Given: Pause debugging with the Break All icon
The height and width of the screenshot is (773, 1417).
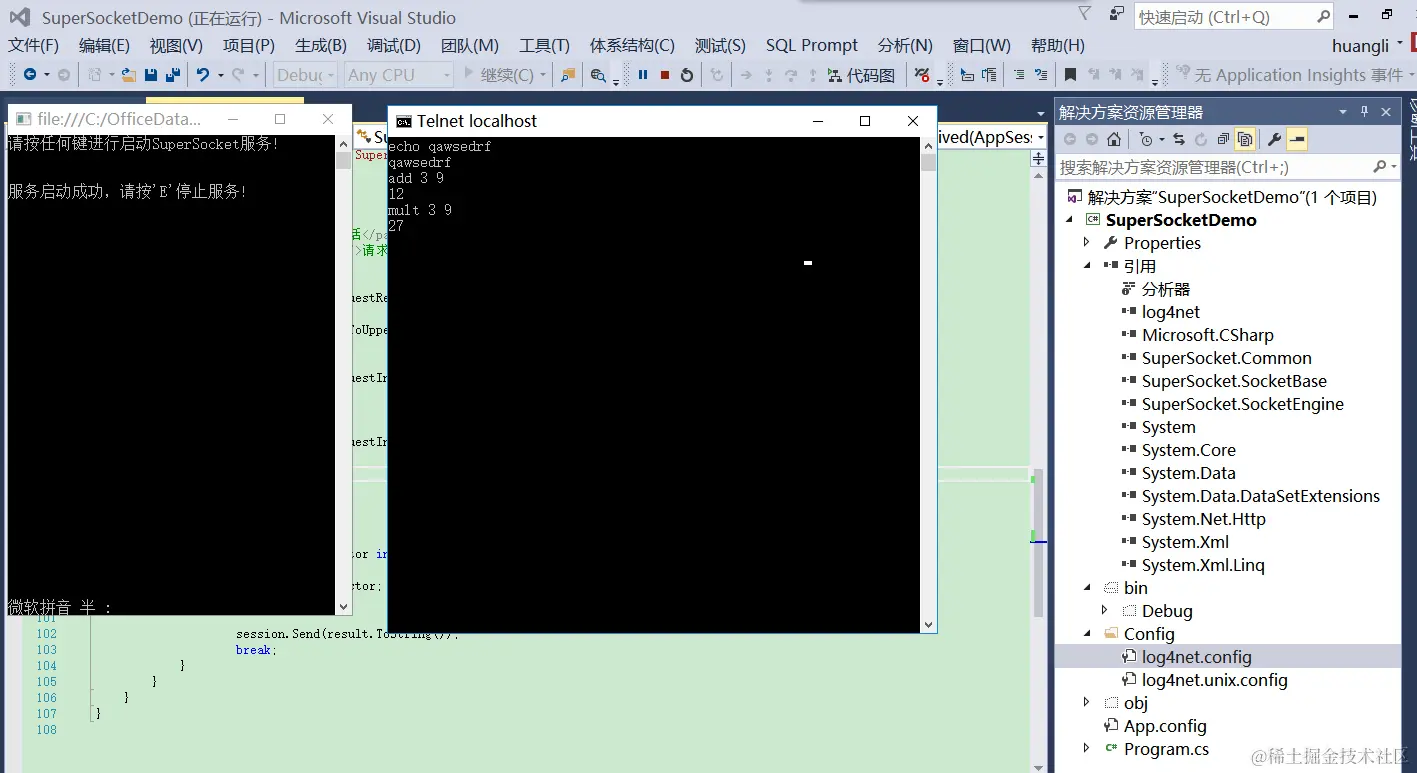Looking at the screenshot, I should point(643,75).
